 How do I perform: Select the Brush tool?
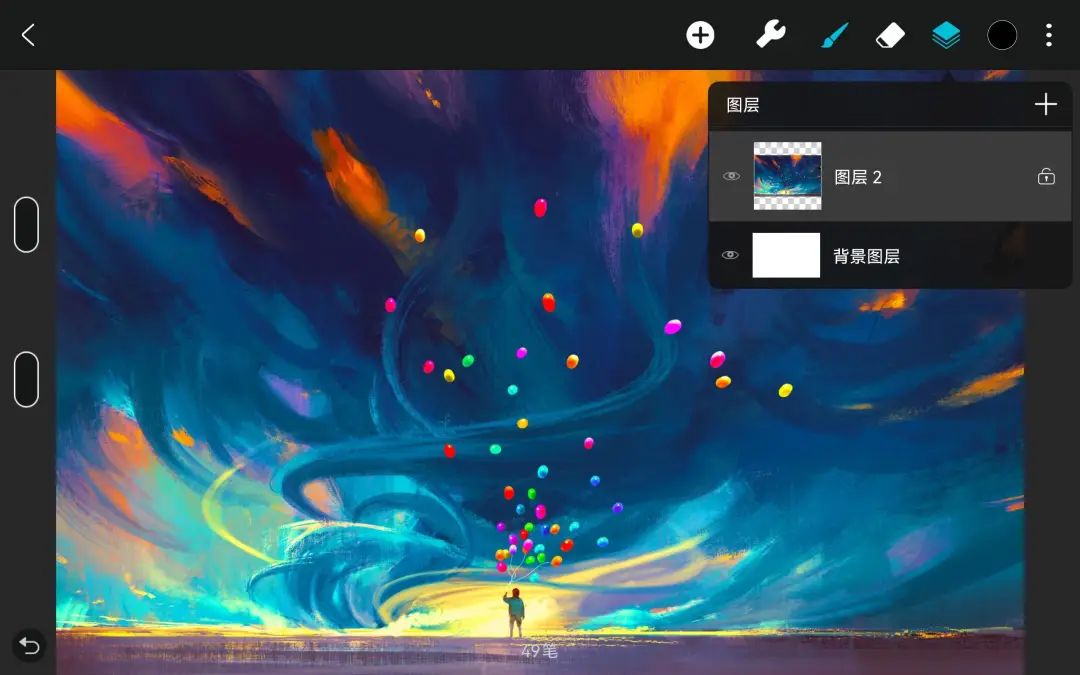coord(835,35)
